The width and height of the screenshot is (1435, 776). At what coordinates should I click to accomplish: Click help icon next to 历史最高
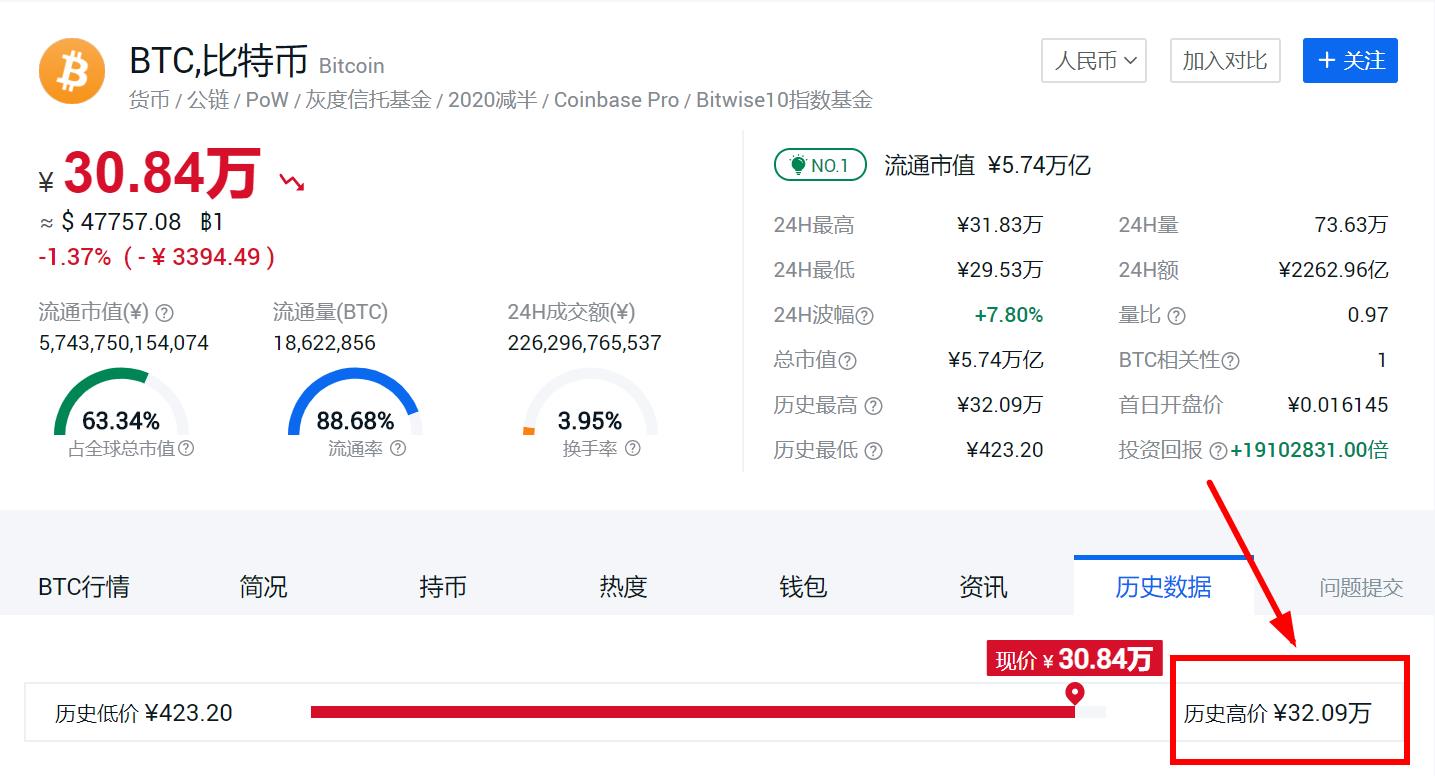click(x=873, y=406)
